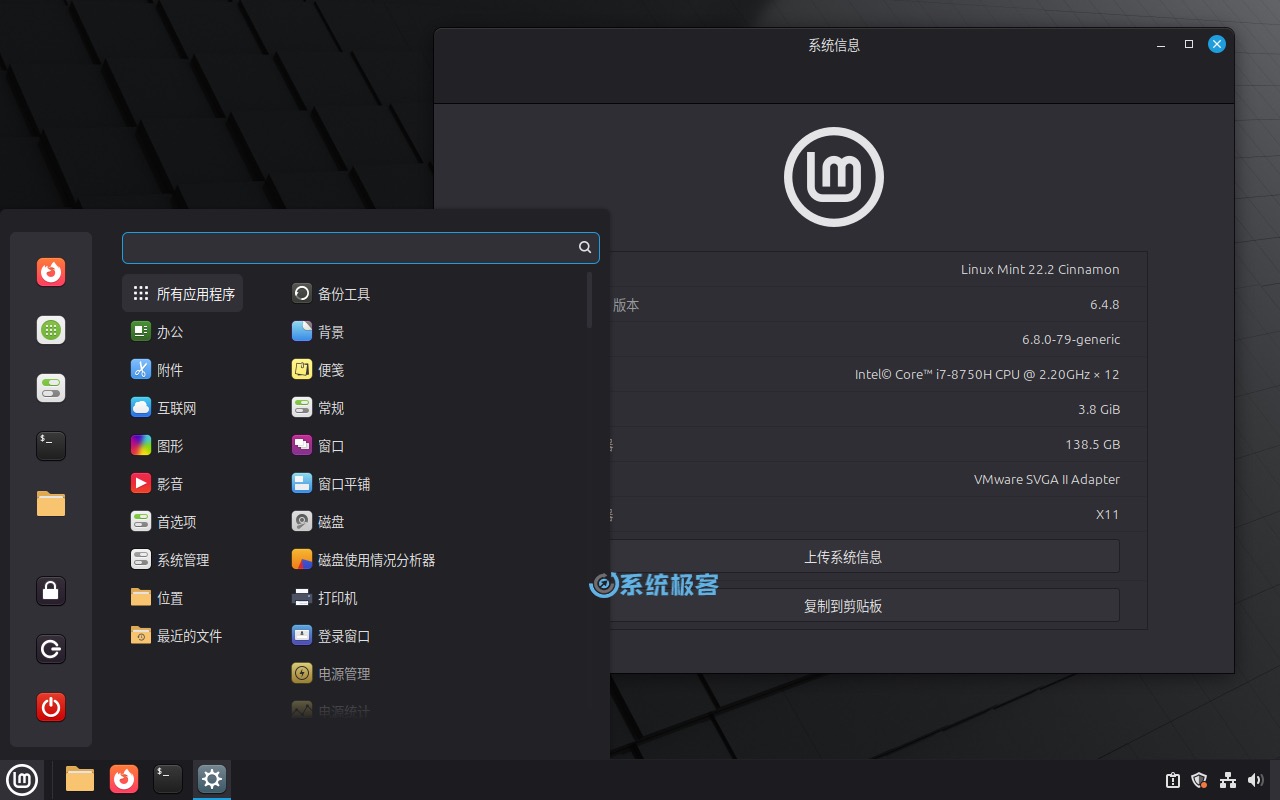
Task: Click the notification tray icon with exclamation
Action: coord(1173,780)
